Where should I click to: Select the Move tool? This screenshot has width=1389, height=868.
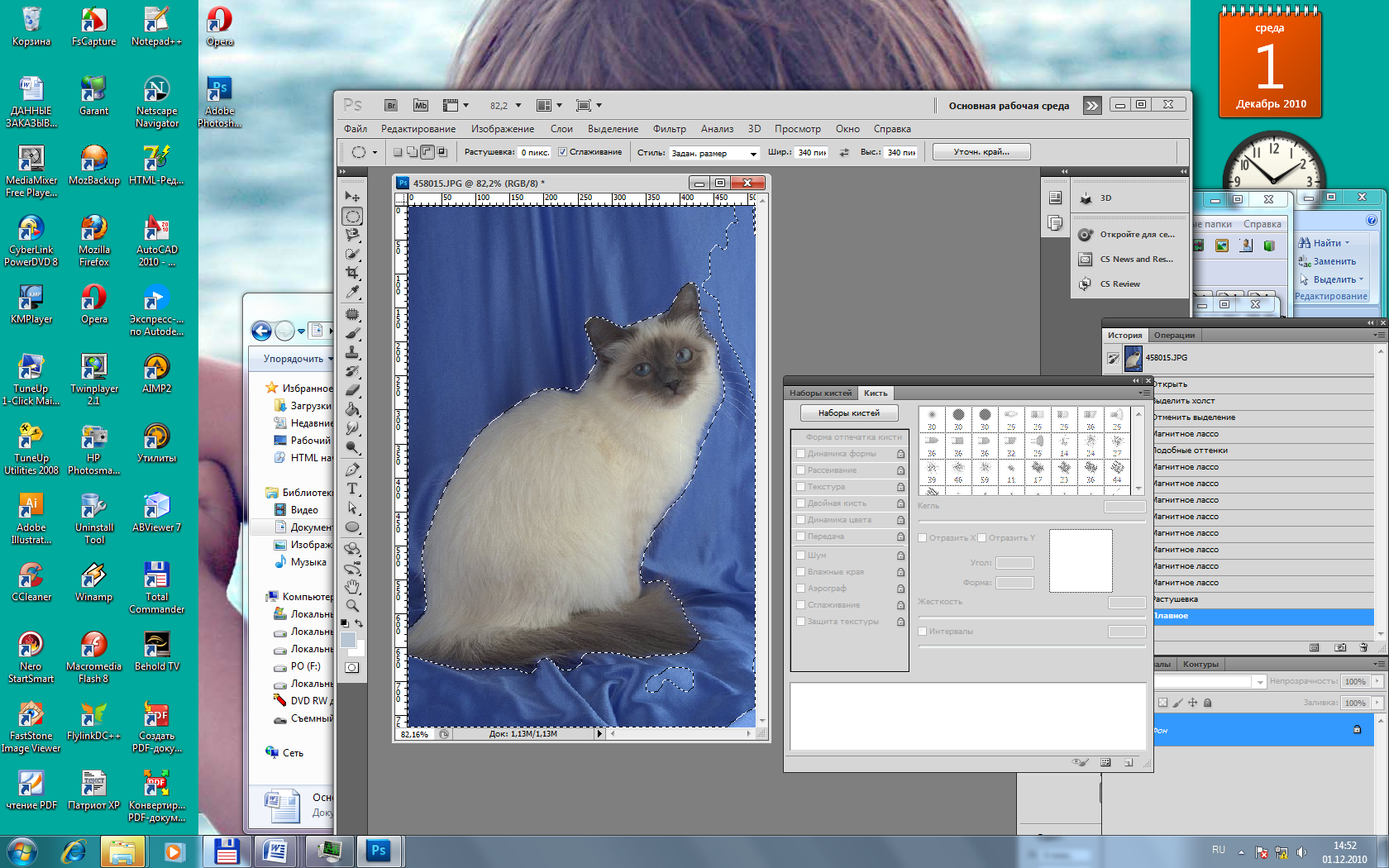point(352,197)
